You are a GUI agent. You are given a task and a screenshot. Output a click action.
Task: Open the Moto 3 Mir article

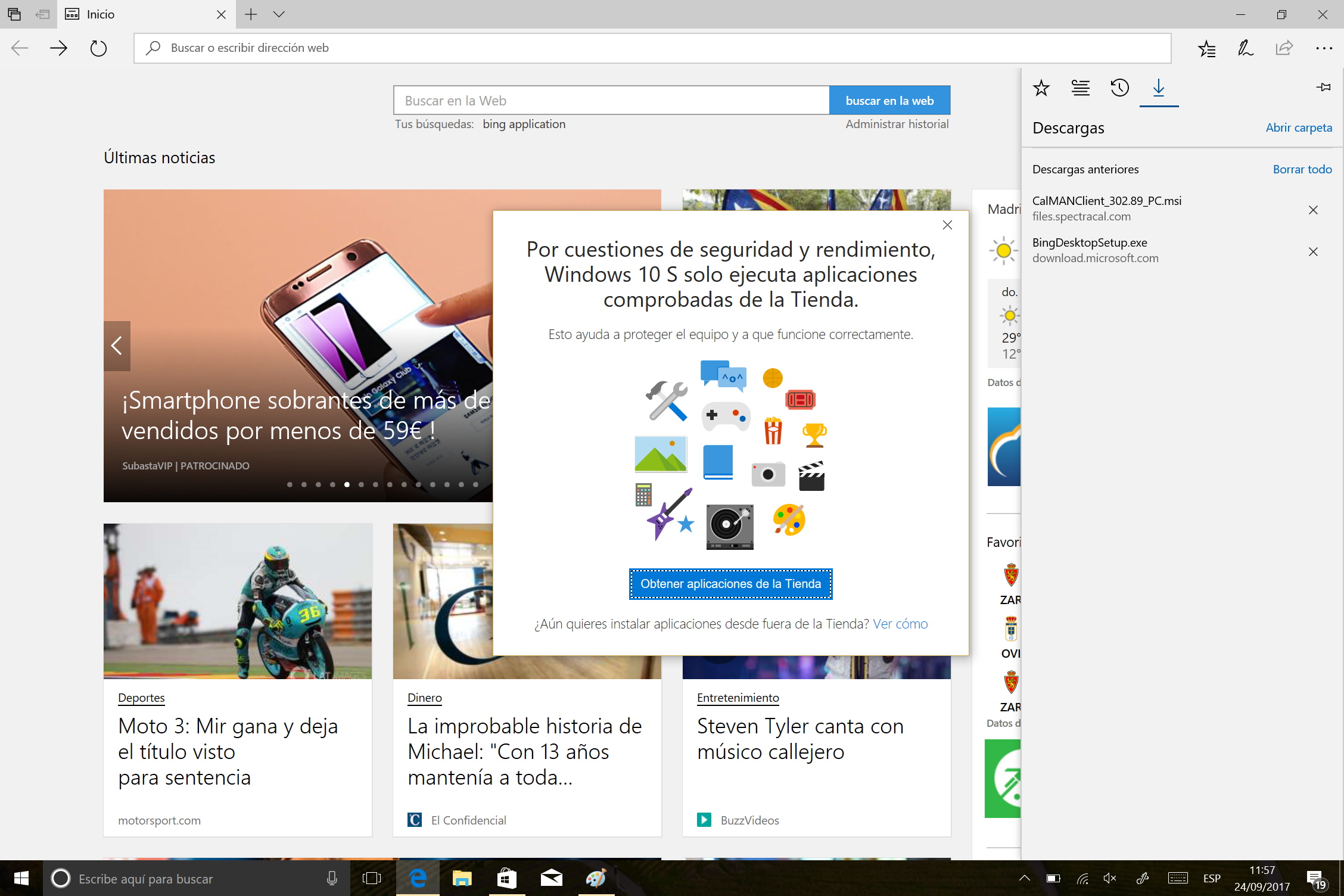[228, 751]
